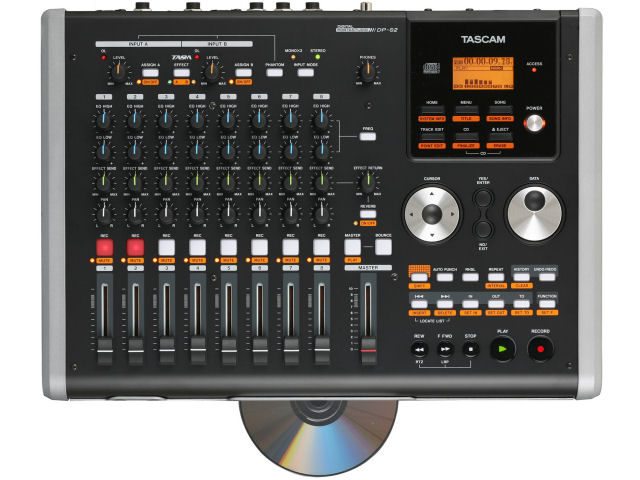Click the orange LCD time display
Image resolution: width=640 pixels, height=480 pixels.
click(x=483, y=73)
